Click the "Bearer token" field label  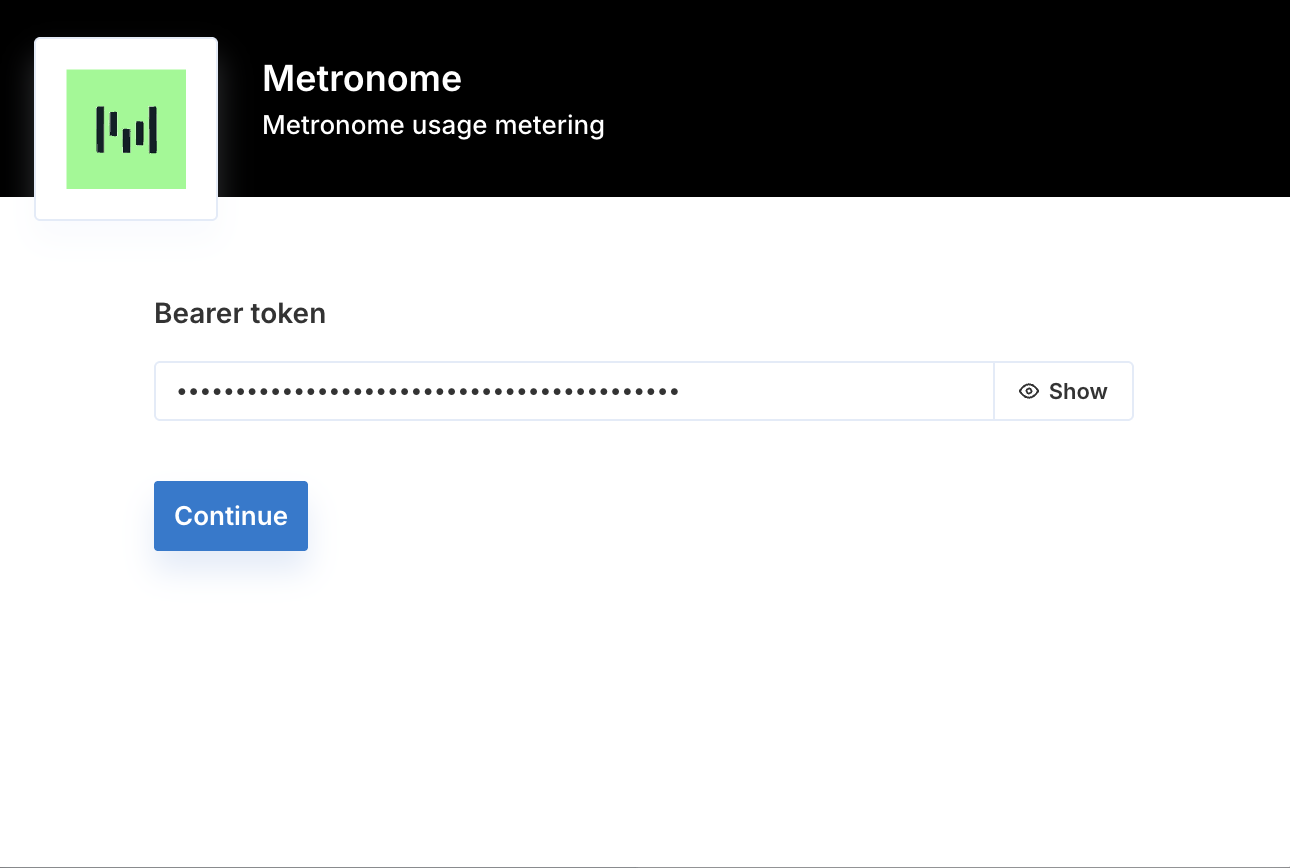[x=240, y=314]
